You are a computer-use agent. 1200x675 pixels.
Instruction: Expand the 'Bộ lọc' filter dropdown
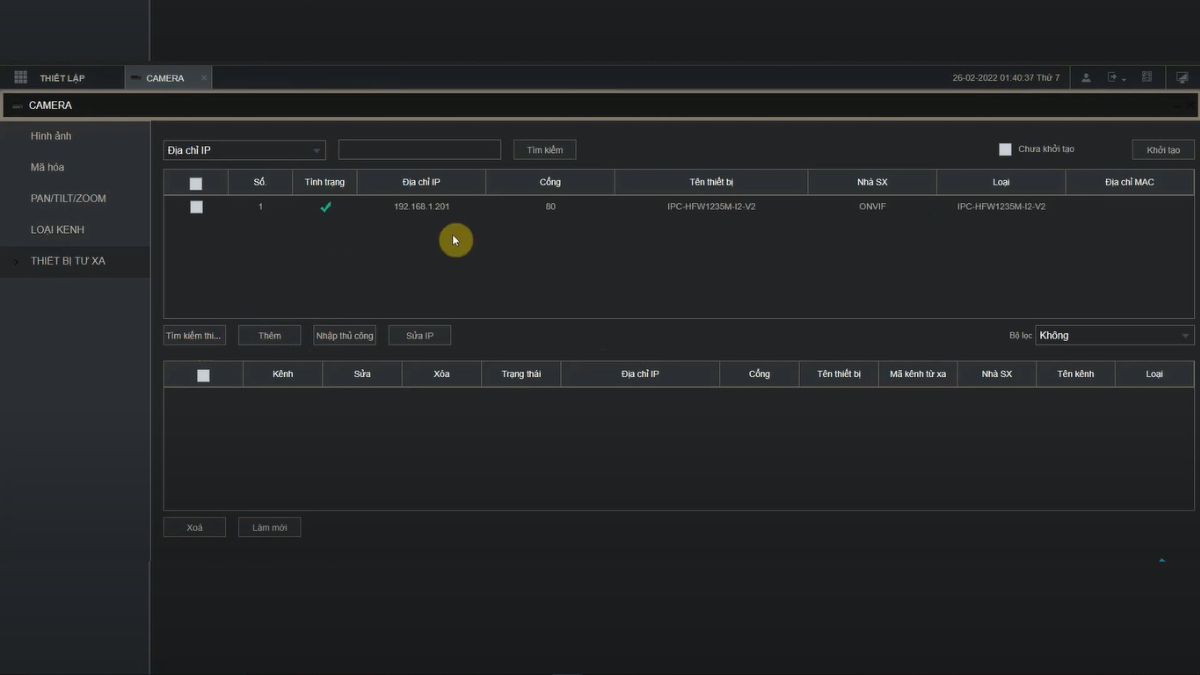point(1114,336)
